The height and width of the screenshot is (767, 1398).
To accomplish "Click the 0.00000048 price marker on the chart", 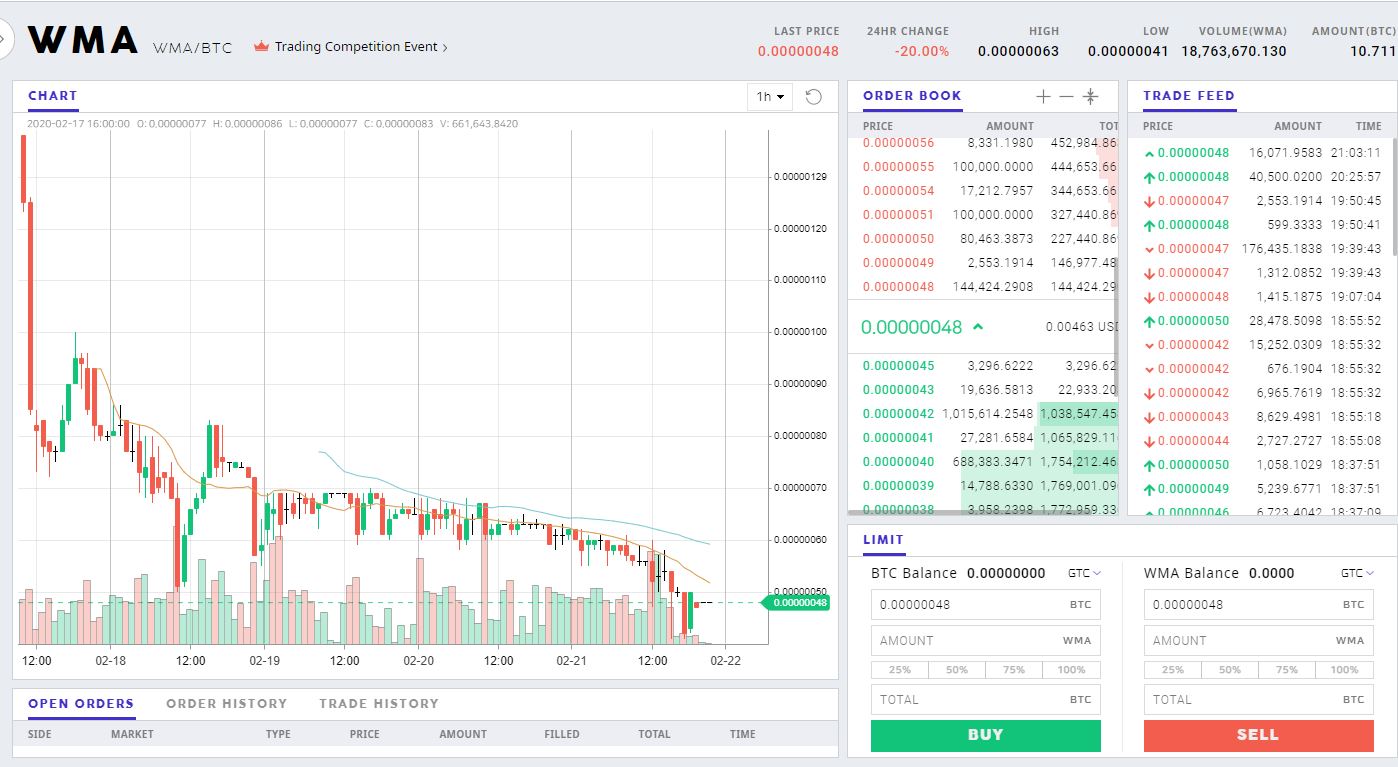I will (x=797, y=603).
